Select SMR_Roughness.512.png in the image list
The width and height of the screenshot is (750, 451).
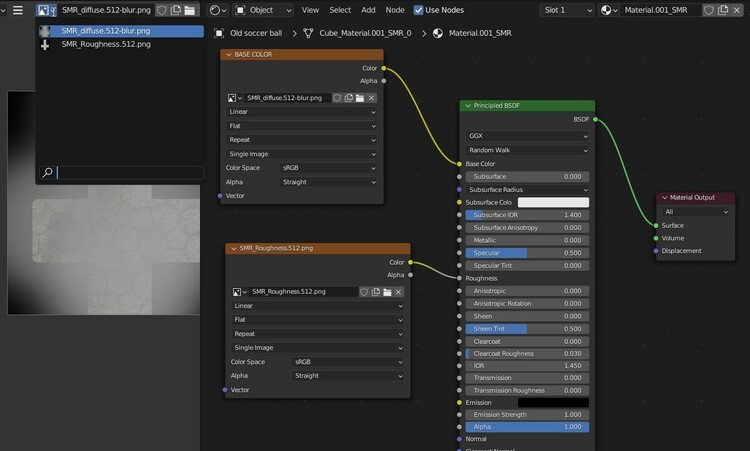[121, 44]
